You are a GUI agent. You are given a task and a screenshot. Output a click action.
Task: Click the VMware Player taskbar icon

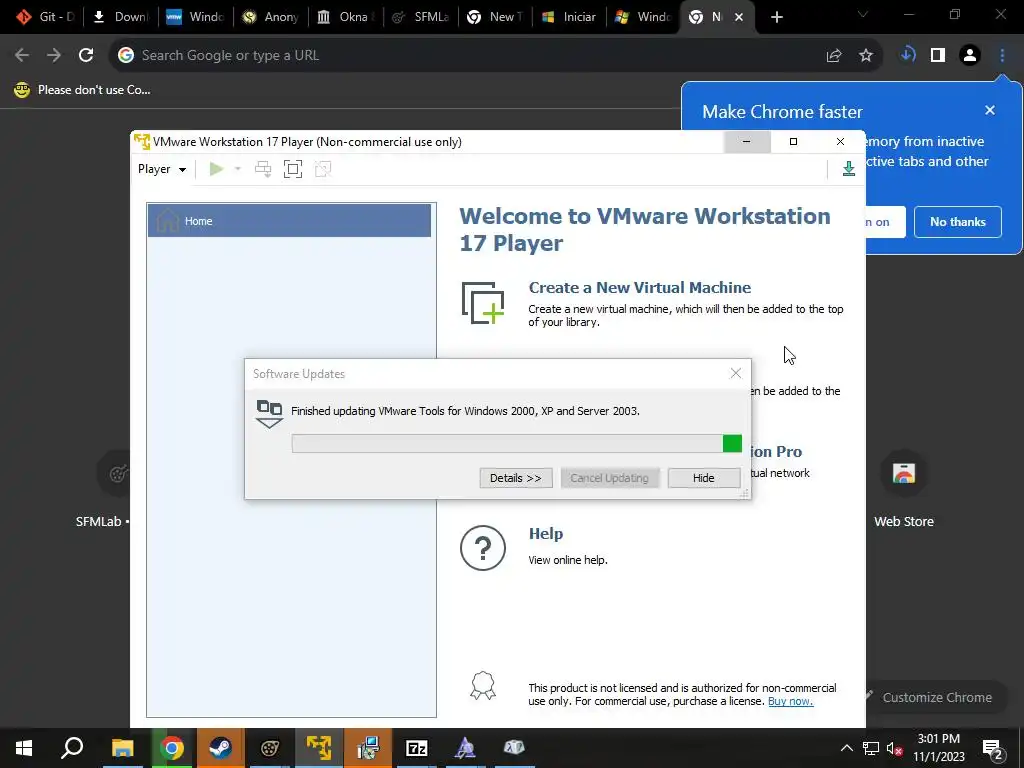[319, 748]
